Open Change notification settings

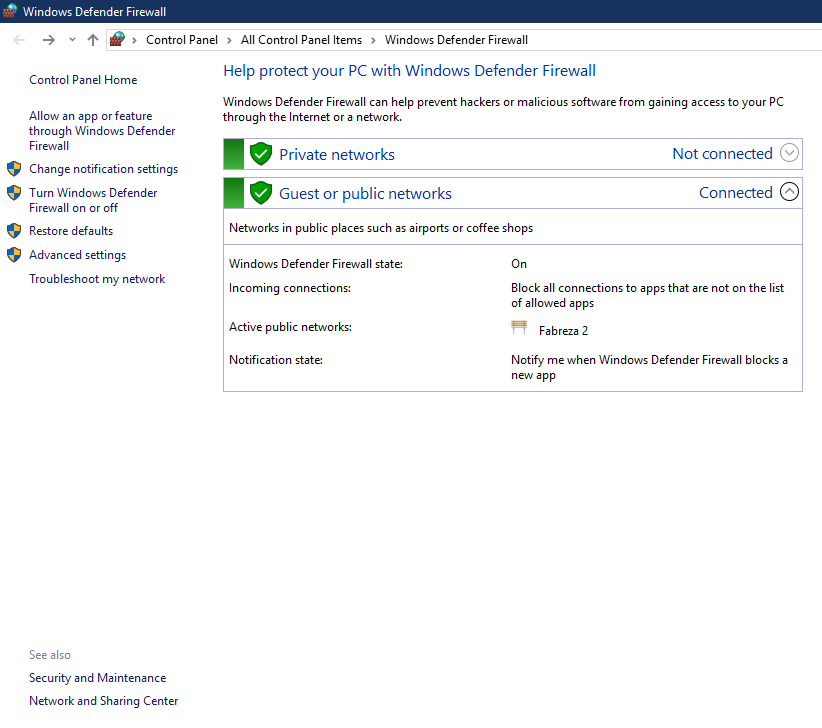tap(104, 169)
